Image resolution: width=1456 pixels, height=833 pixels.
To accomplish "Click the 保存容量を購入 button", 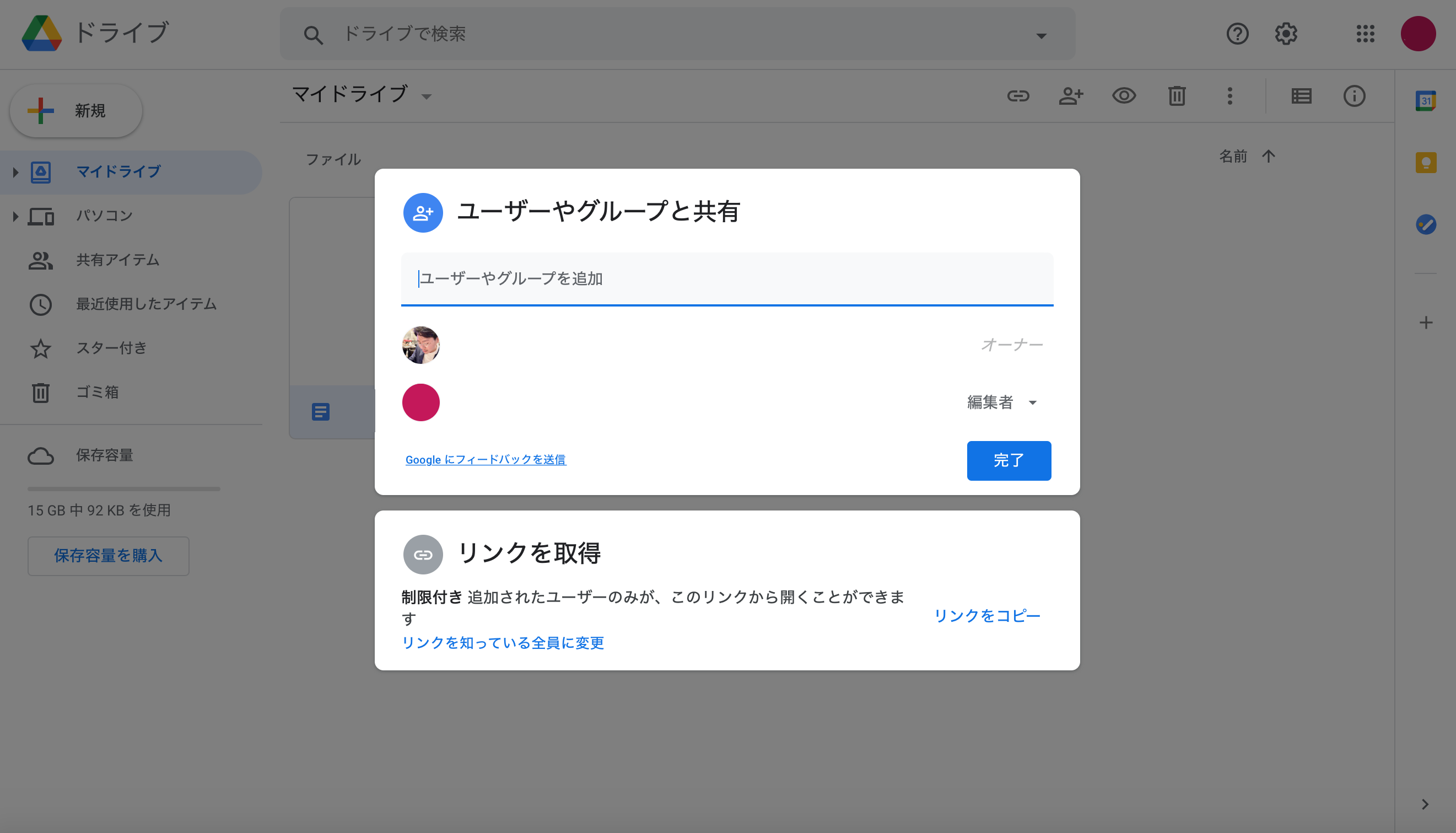I will pos(108,556).
